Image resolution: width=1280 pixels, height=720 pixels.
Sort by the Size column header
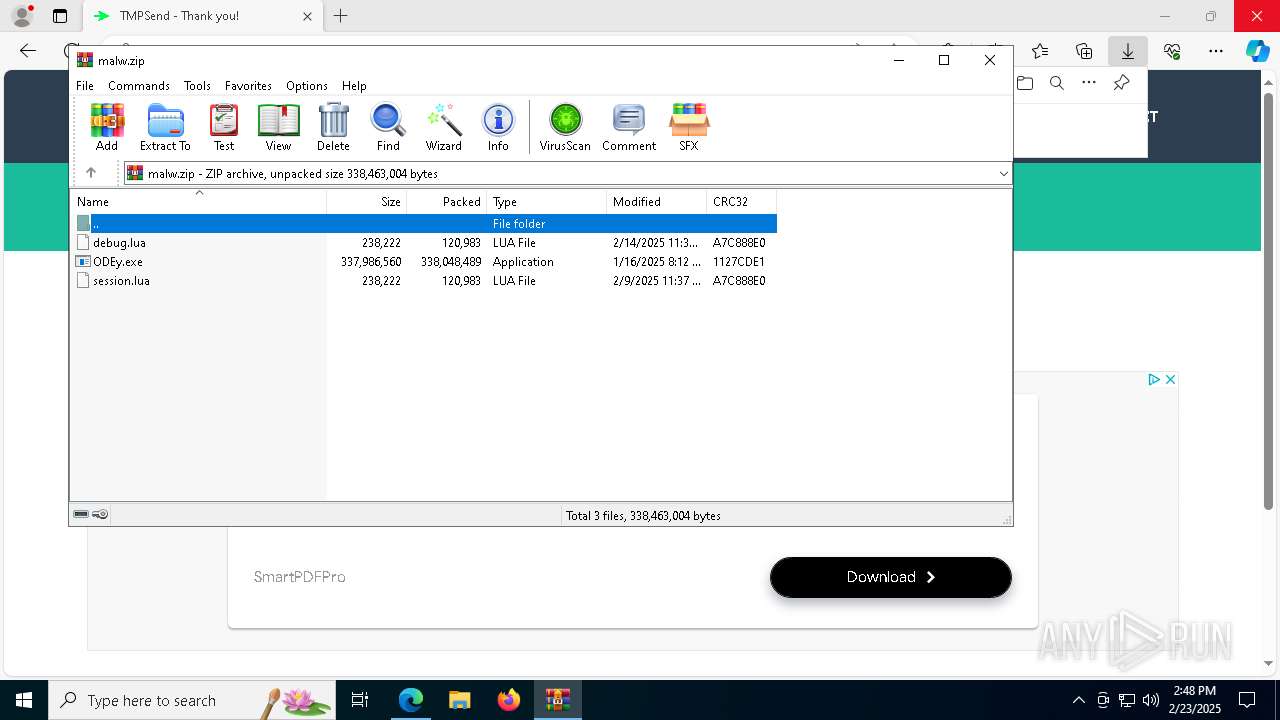[367, 202]
